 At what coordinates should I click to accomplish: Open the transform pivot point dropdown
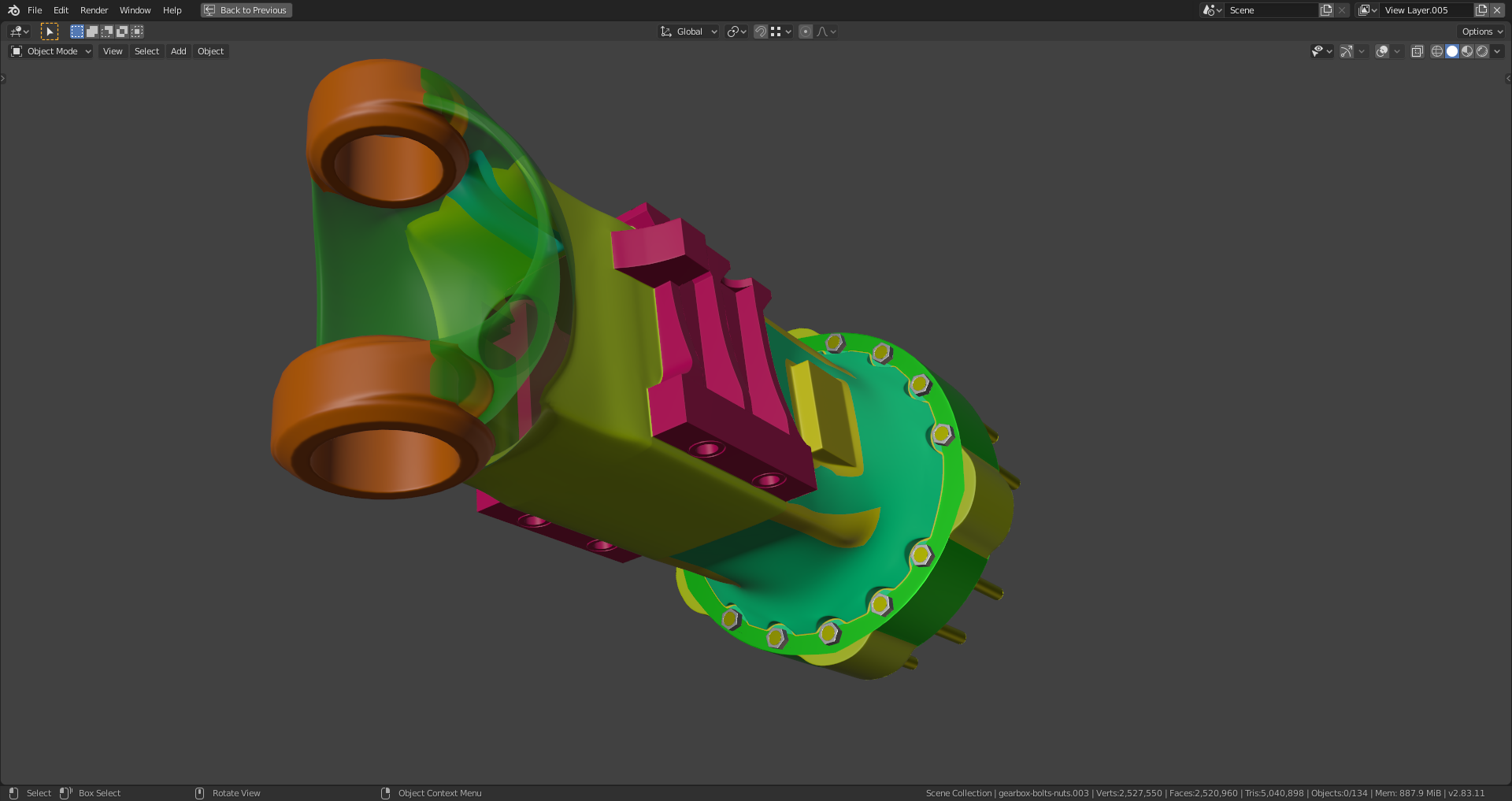(x=737, y=32)
